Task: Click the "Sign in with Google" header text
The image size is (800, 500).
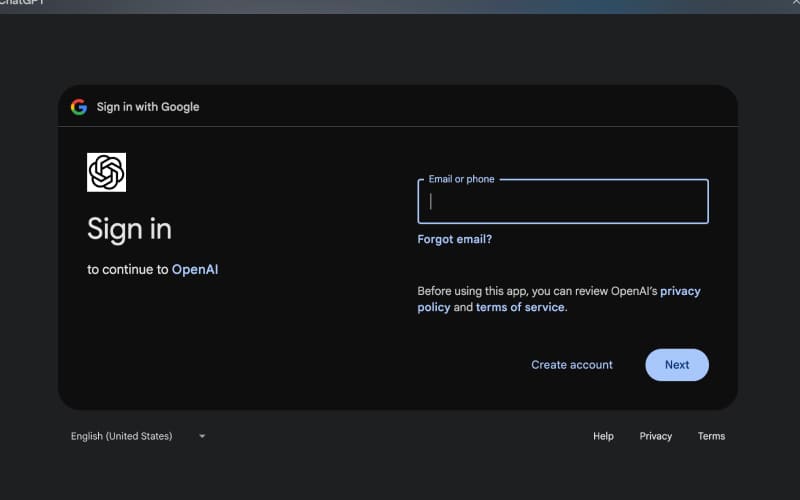Action: click(148, 107)
